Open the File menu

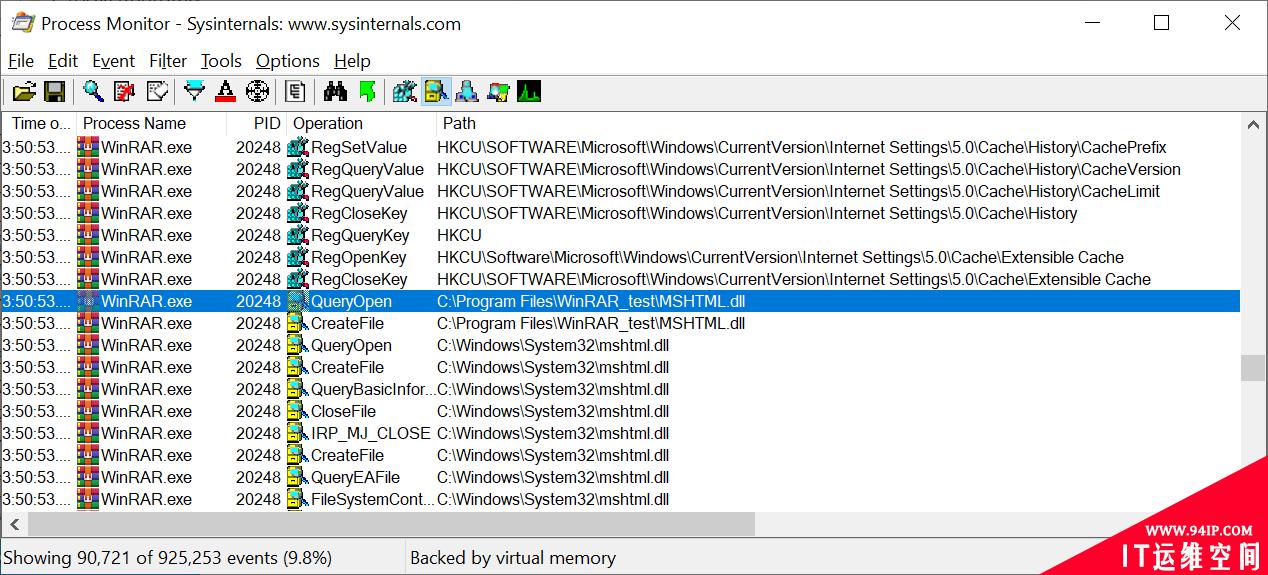tap(20, 61)
